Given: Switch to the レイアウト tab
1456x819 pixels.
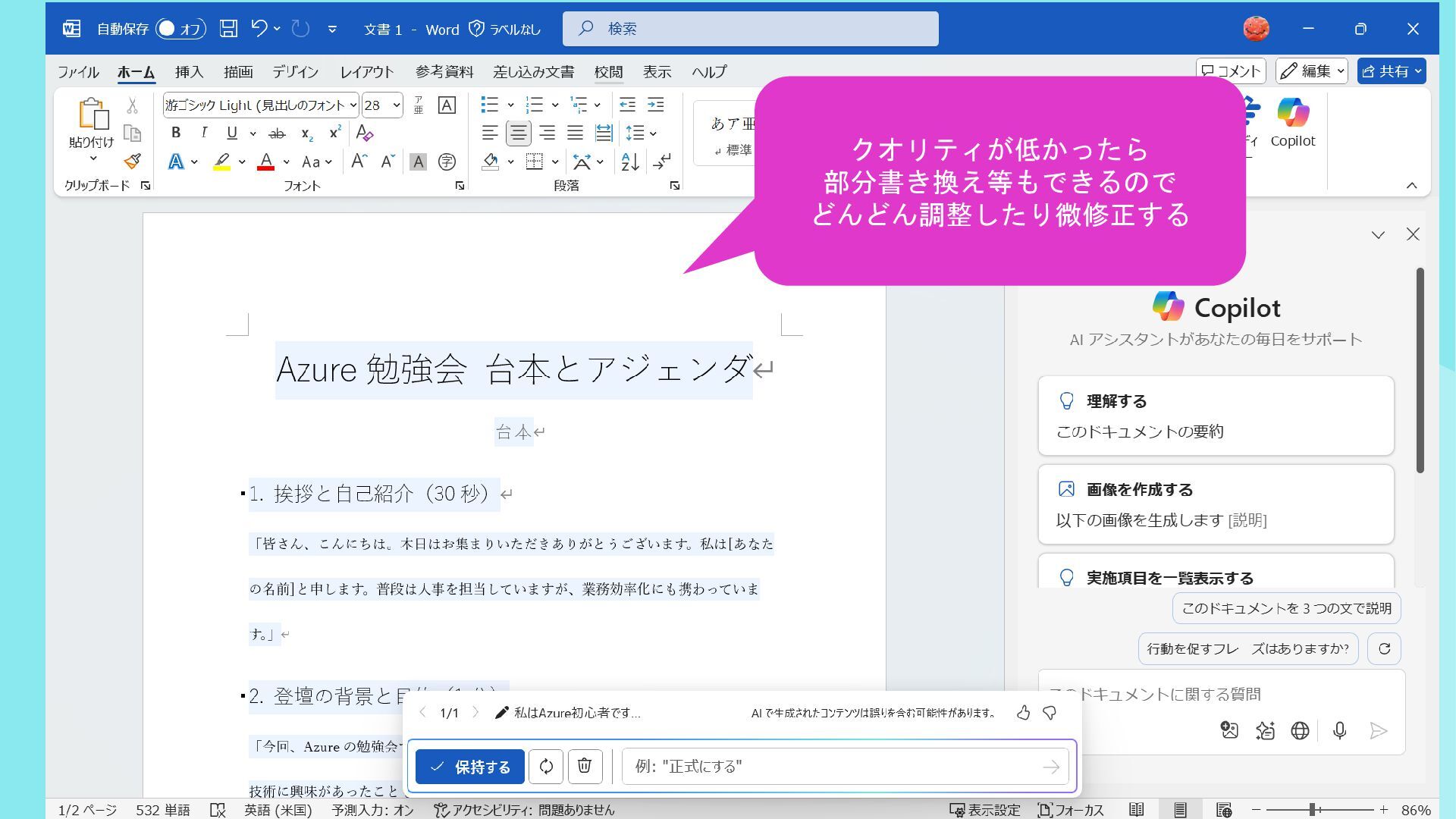Looking at the screenshot, I should click(366, 72).
